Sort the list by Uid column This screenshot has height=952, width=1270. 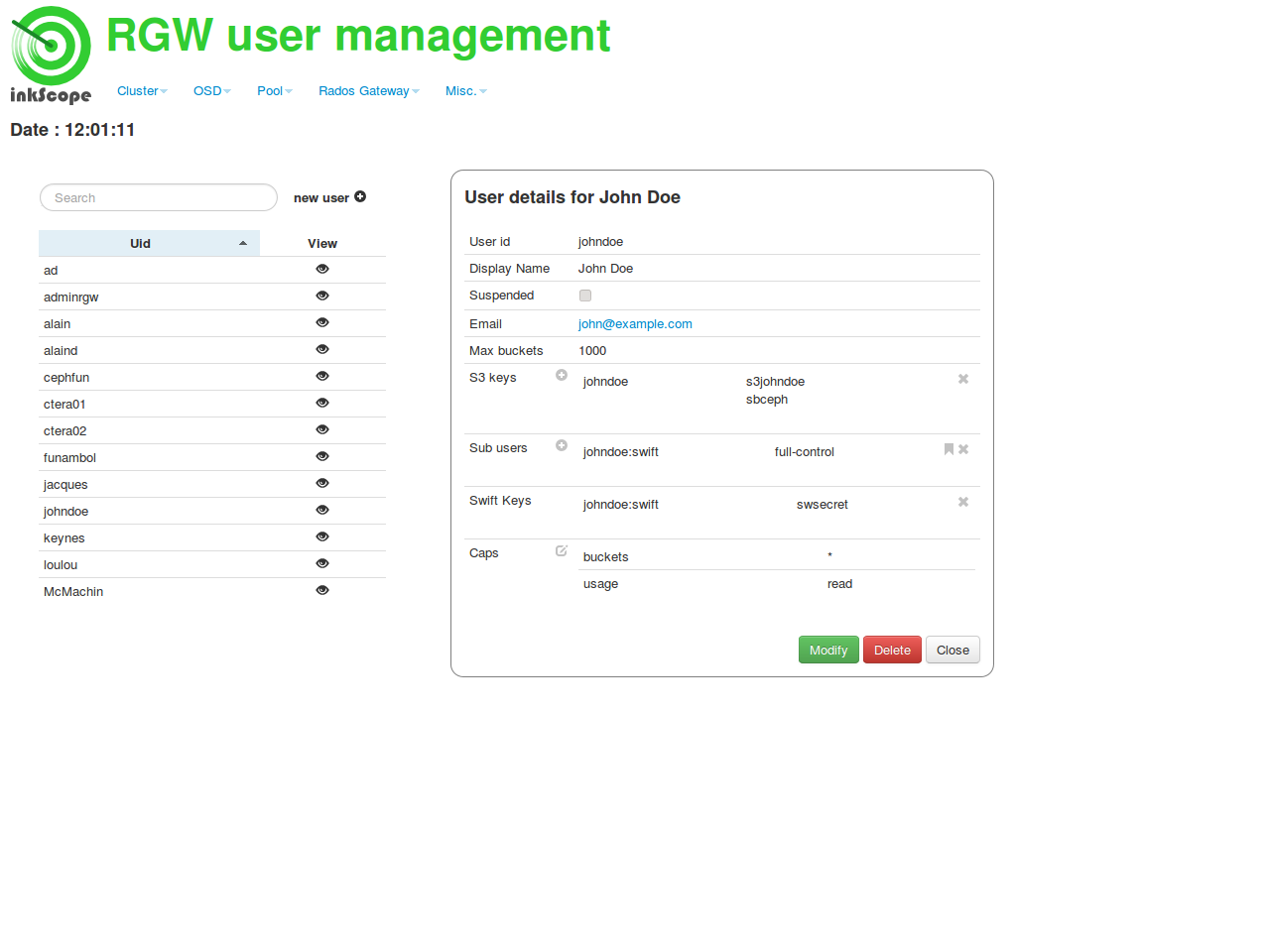149,243
